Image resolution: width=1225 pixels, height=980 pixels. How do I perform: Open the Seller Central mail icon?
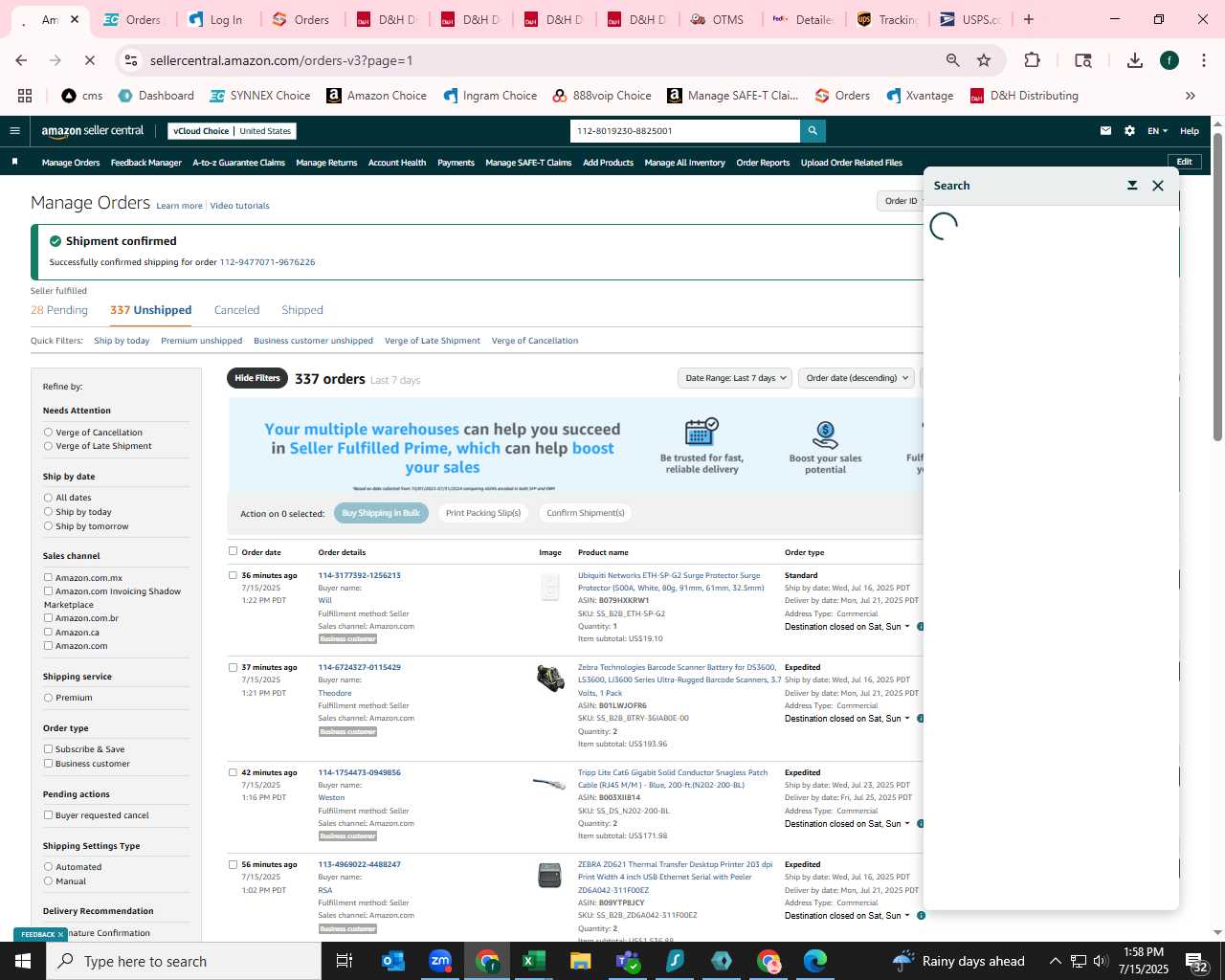click(x=1105, y=131)
